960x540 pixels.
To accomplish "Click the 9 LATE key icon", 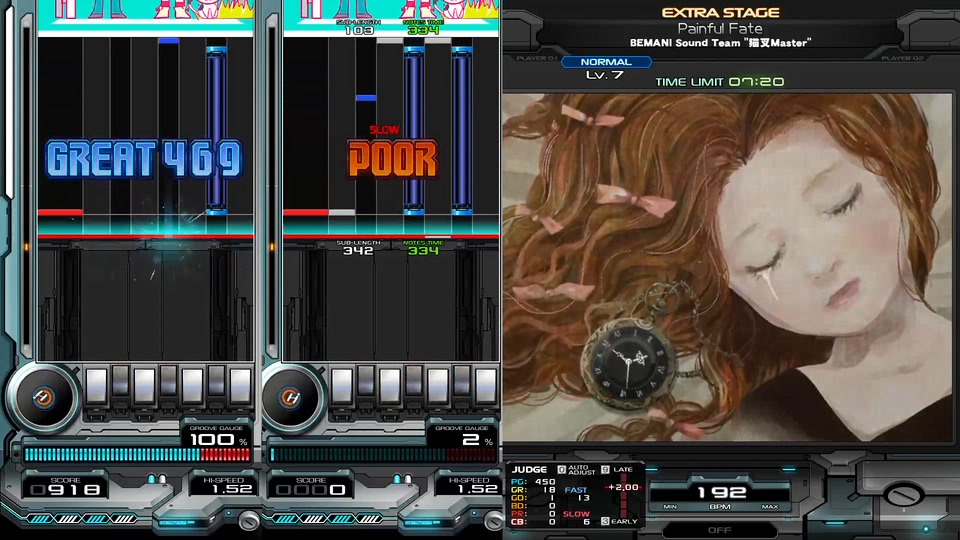I will [x=605, y=470].
